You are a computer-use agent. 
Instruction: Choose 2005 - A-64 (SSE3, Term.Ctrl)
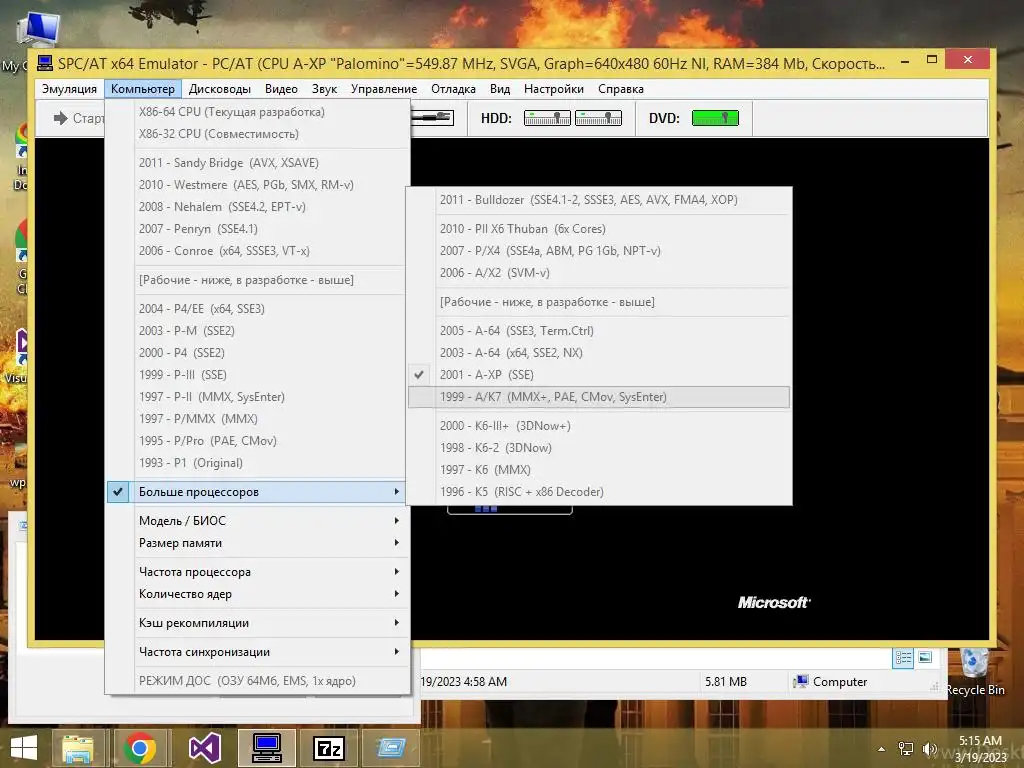(x=599, y=331)
